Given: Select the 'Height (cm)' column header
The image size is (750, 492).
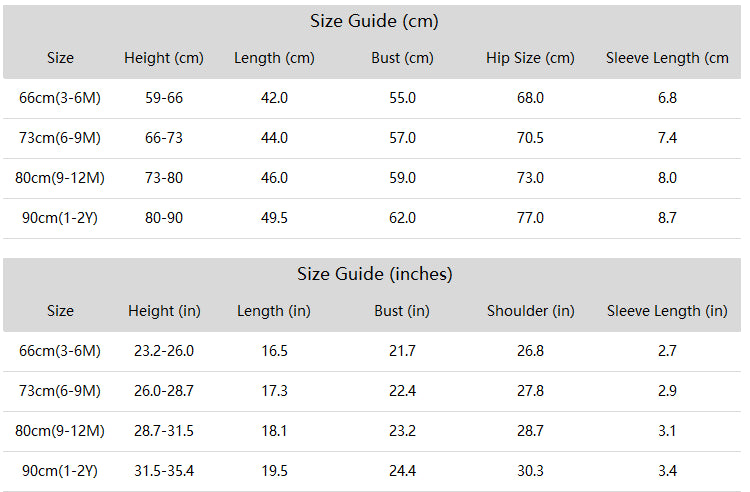Looking at the screenshot, I should click(x=164, y=58).
